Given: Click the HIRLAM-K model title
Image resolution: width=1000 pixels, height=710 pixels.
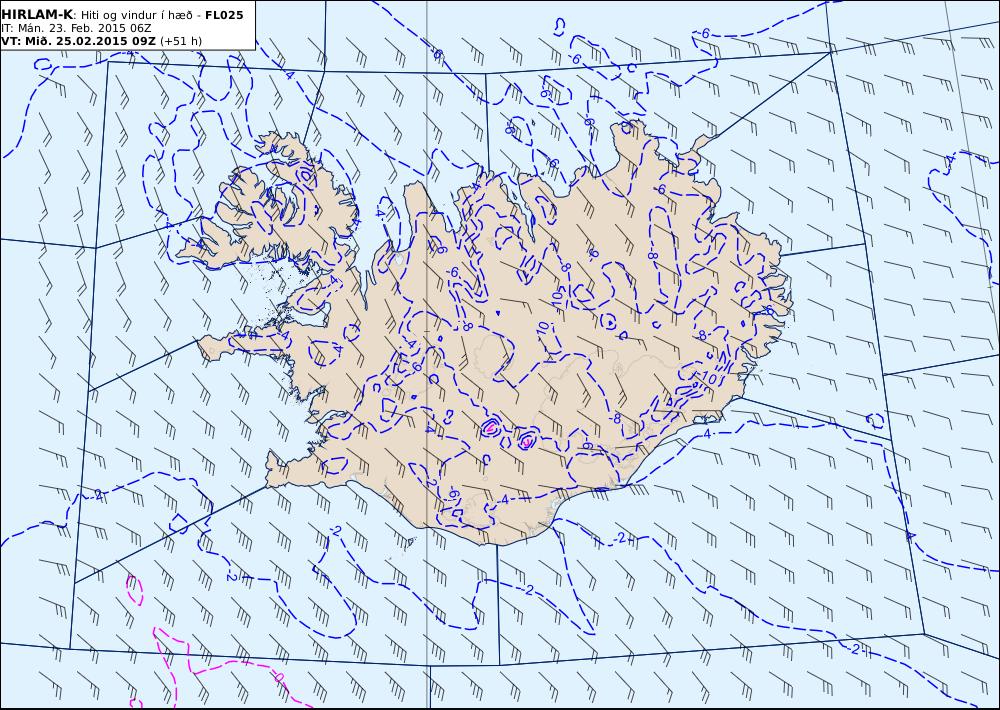Looking at the screenshot, I should pyautogui.click(x=37, y=15).
